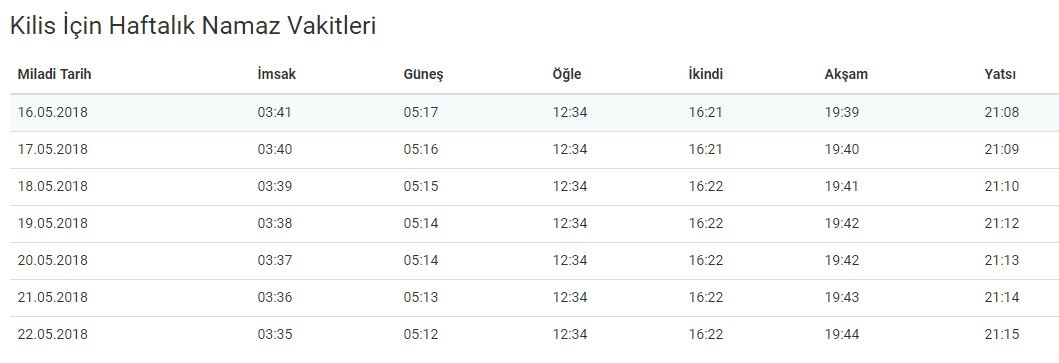
Task: Select the Akşam column header
Action: coord(846,75)
